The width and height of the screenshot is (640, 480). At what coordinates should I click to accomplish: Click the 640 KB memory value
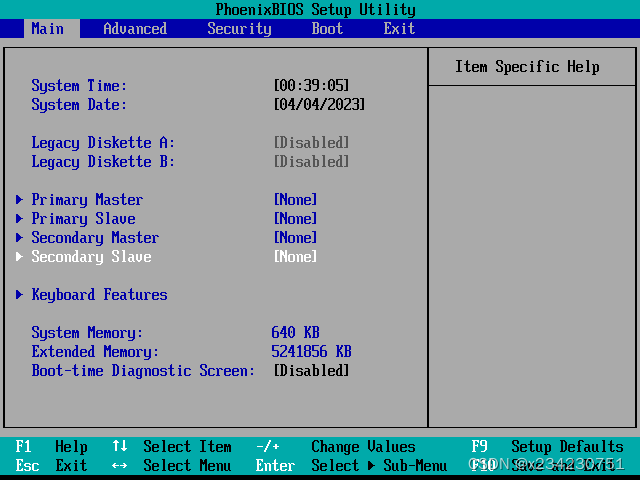(x=296, y=333)
